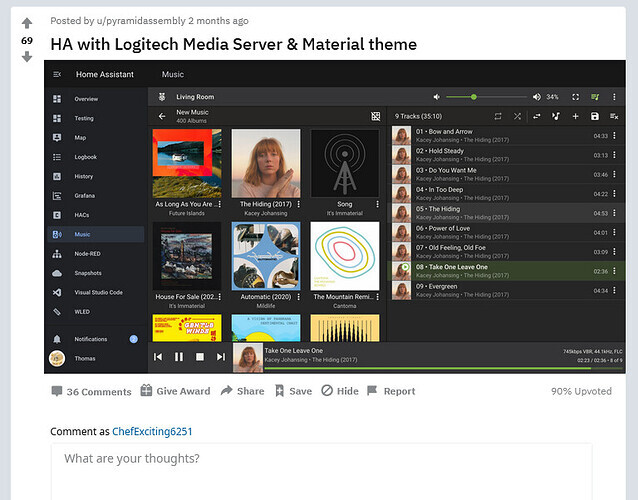The image size is (638, 500).
Task: Open the Living Room toolbar overflow menu
Action: (x=614, y=97)
